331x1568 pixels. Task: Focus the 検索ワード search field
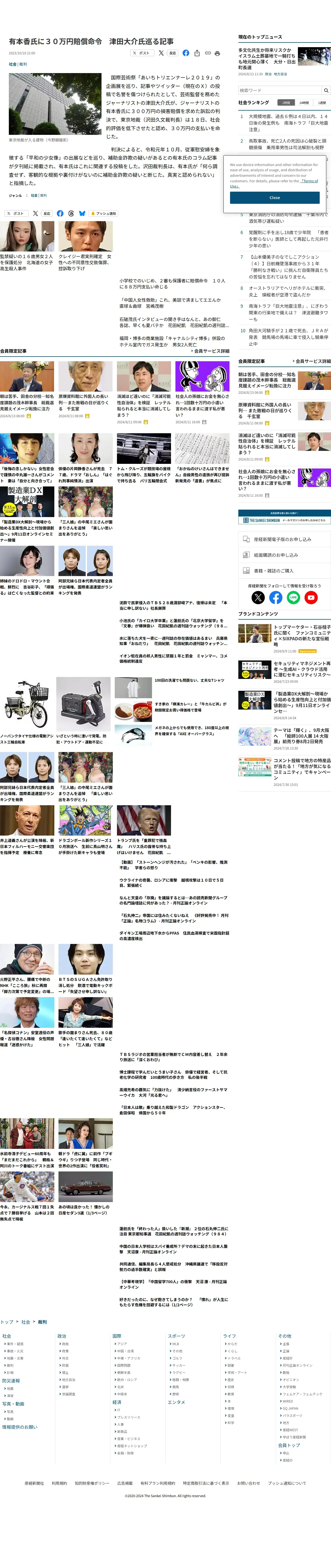[x=280, y=90]
